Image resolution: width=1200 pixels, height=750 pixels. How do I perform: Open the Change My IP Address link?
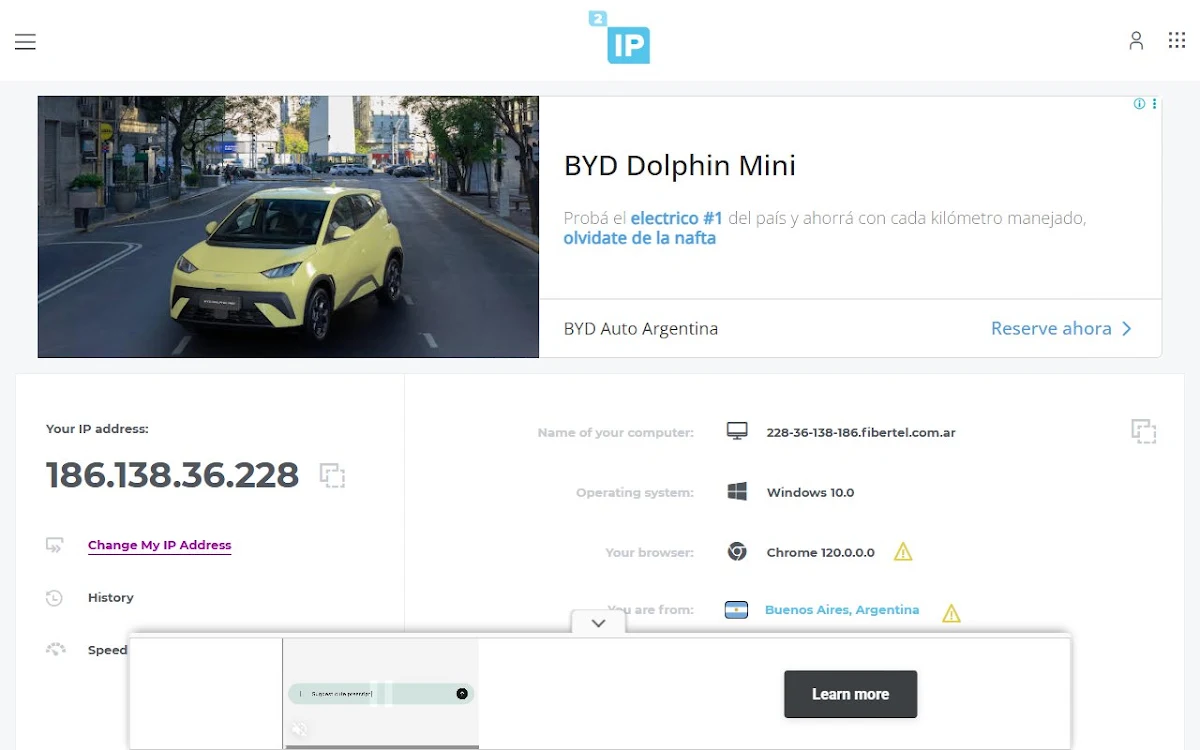(160, 545)
